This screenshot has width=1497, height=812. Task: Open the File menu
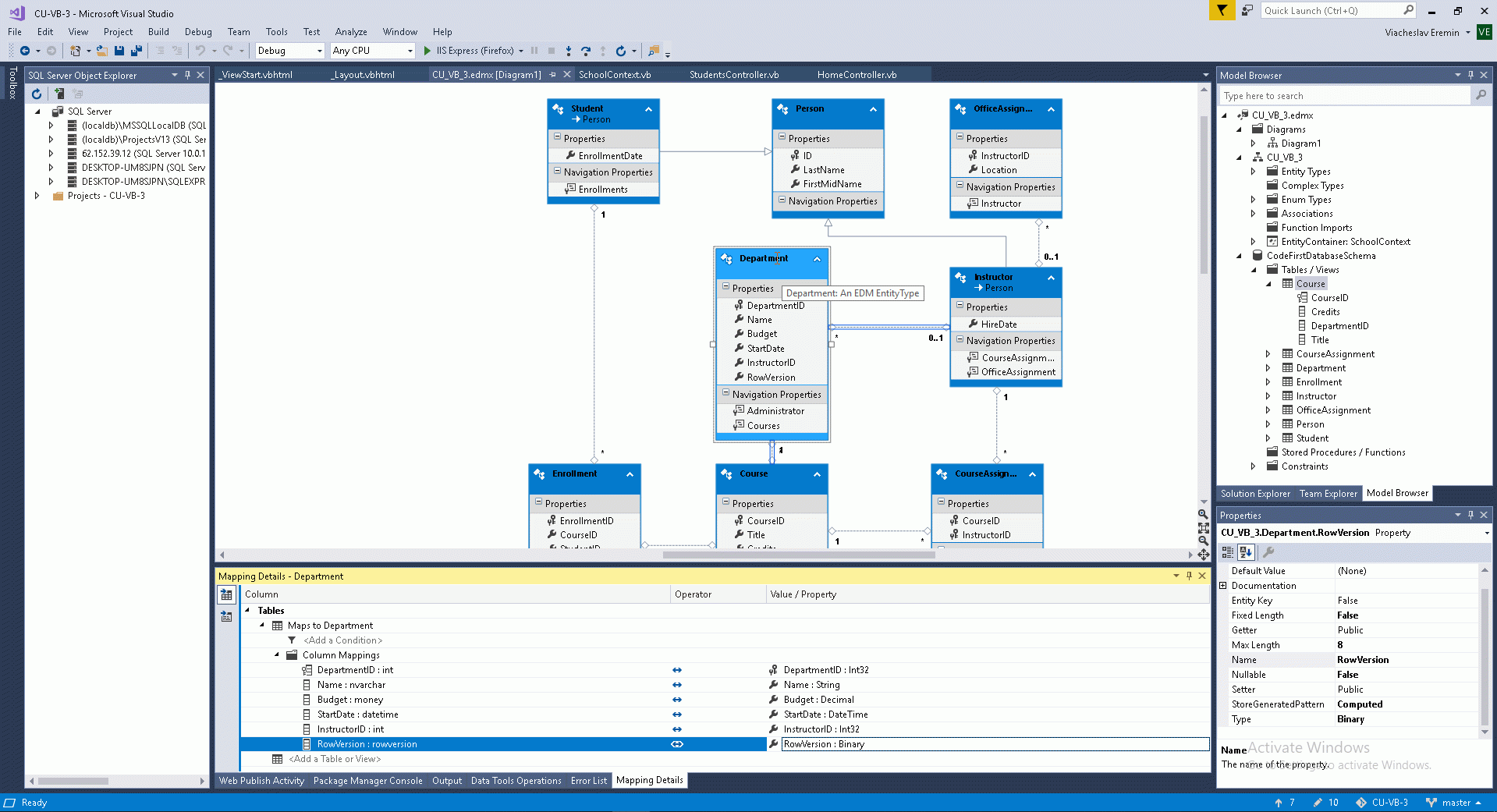pyautogui.click(x=15, y=32)
